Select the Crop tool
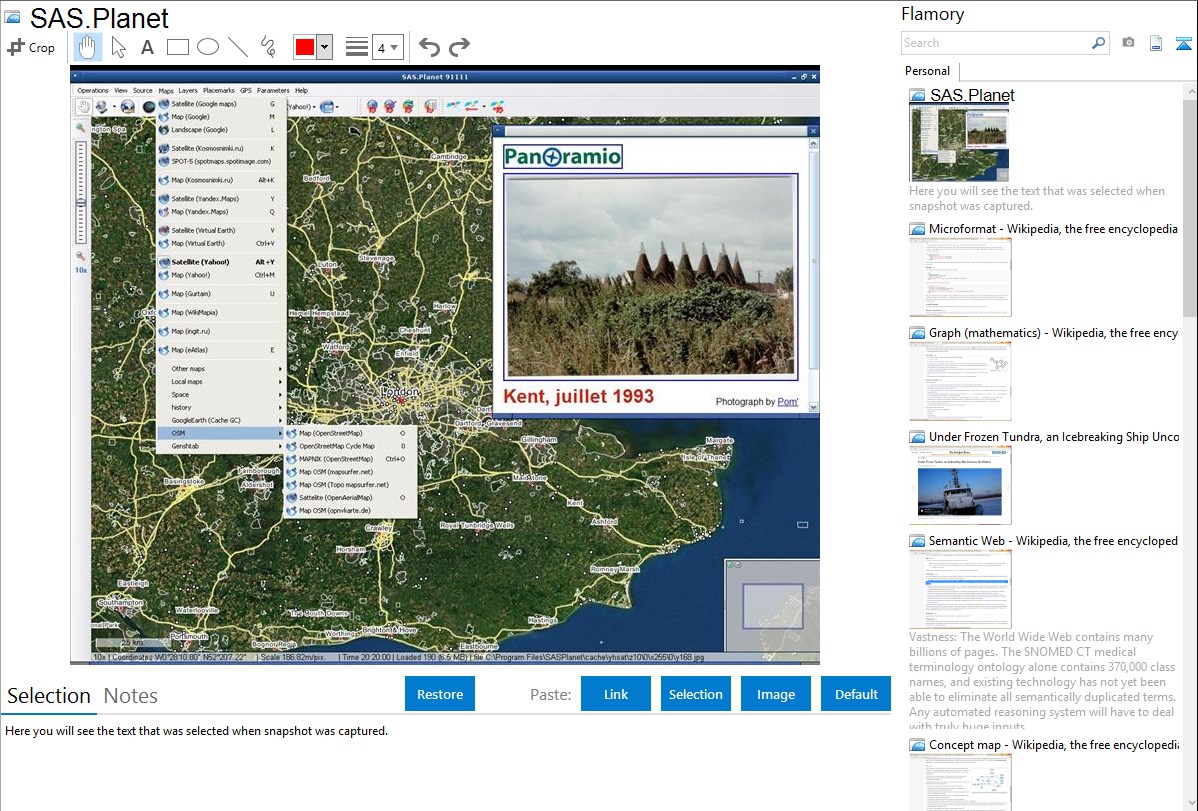 point(31,47)
